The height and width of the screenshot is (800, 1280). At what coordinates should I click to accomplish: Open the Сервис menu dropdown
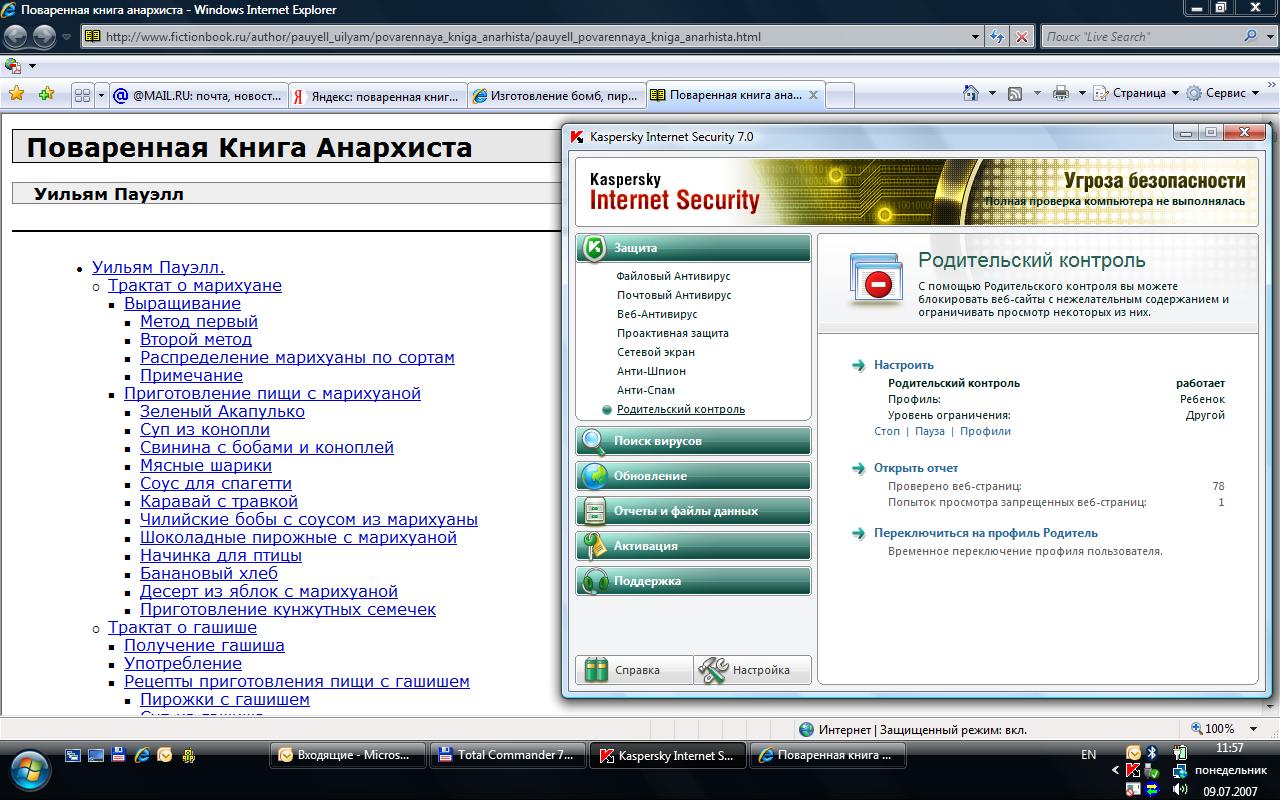[1223, 93]
